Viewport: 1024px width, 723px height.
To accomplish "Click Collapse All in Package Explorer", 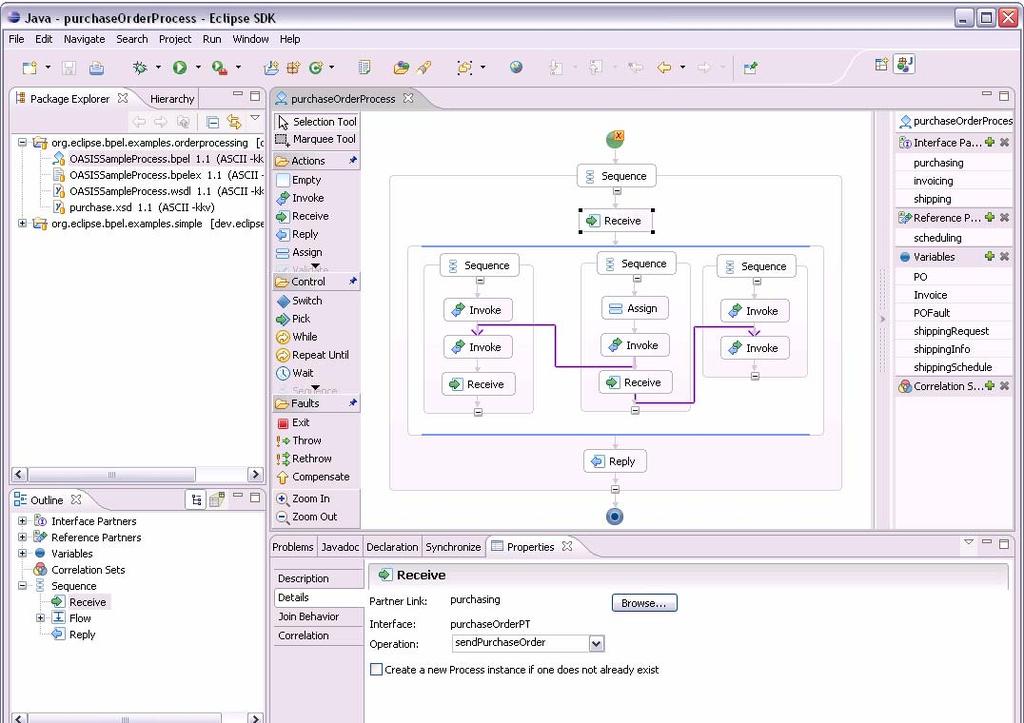I will (x=212, y=121).
